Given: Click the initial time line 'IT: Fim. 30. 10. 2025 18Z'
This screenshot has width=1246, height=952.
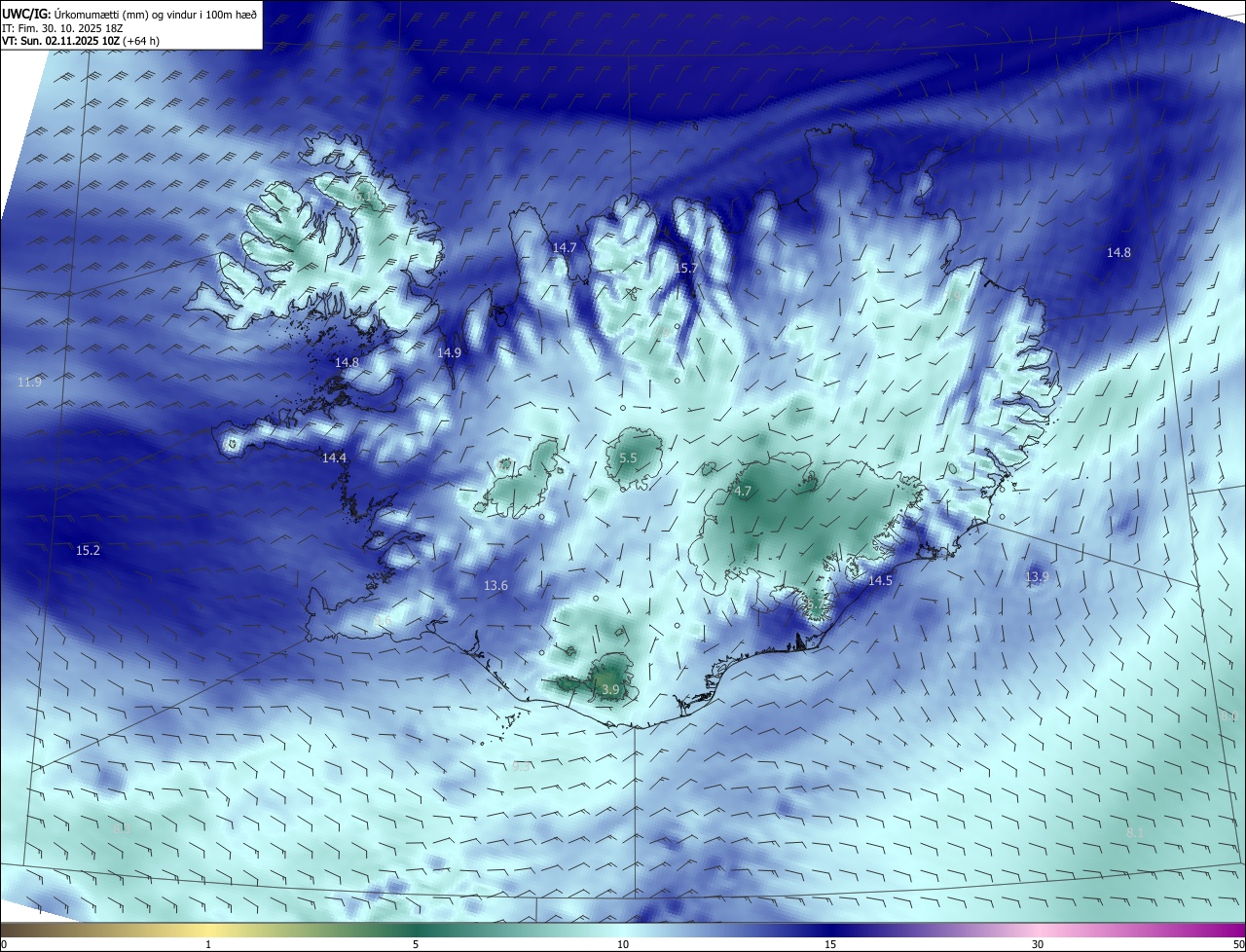Looking at the screenshot, I should [x=62, y=28].
